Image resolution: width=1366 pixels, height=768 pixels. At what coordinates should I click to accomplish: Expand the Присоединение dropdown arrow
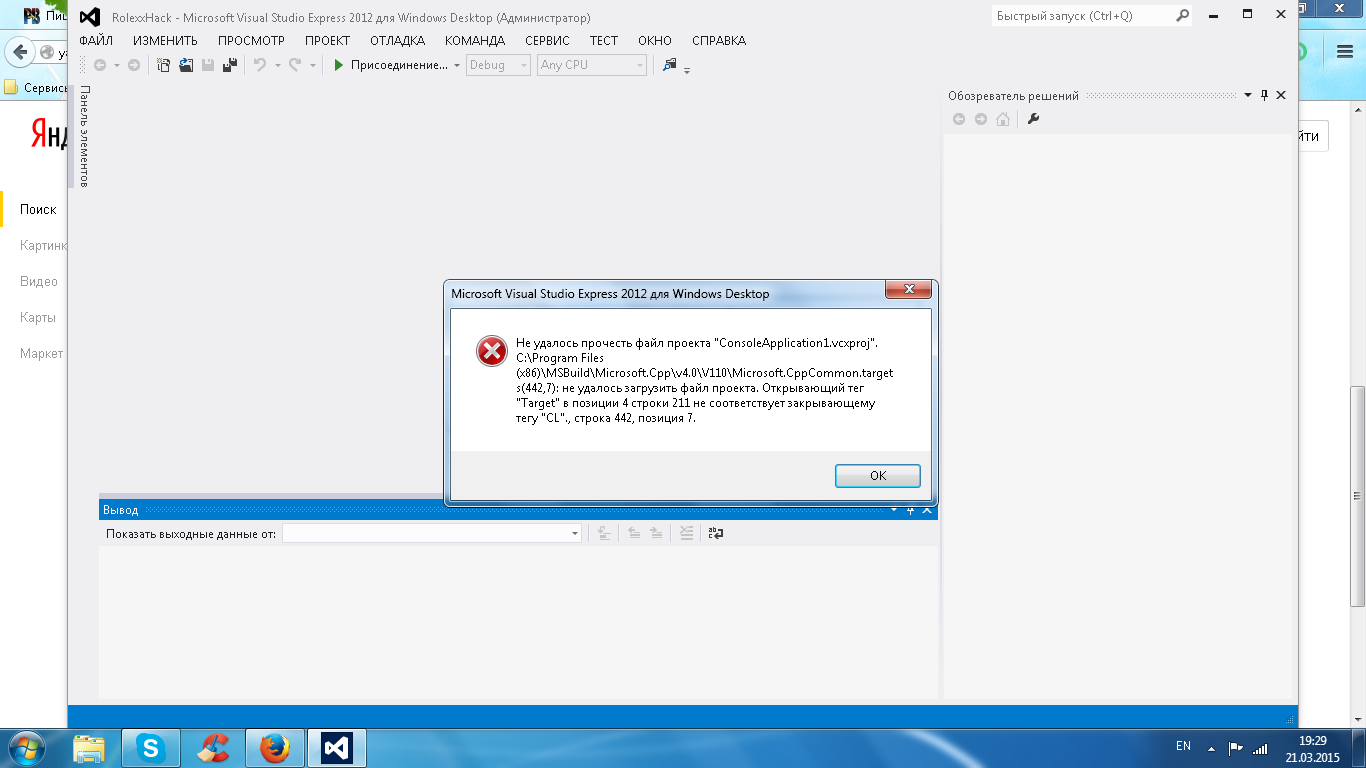(457, 65)
